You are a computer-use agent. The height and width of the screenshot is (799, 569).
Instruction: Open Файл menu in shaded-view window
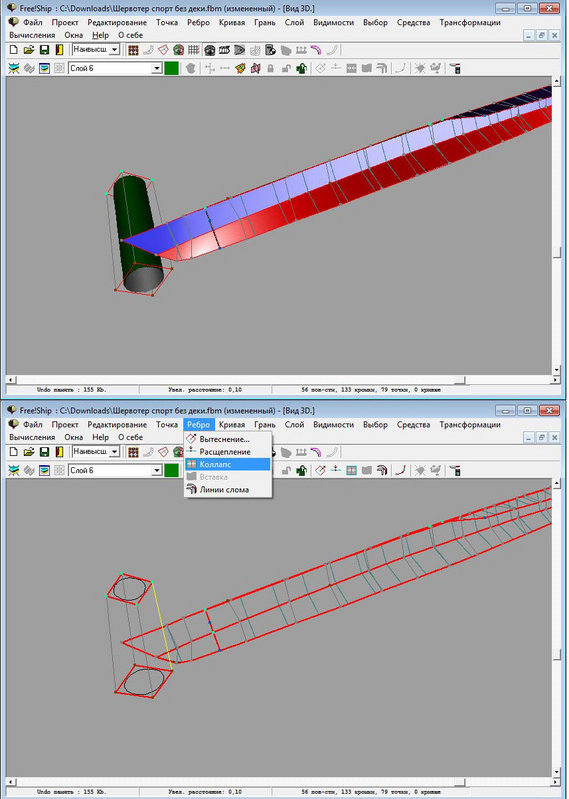[x=32, y=22]
